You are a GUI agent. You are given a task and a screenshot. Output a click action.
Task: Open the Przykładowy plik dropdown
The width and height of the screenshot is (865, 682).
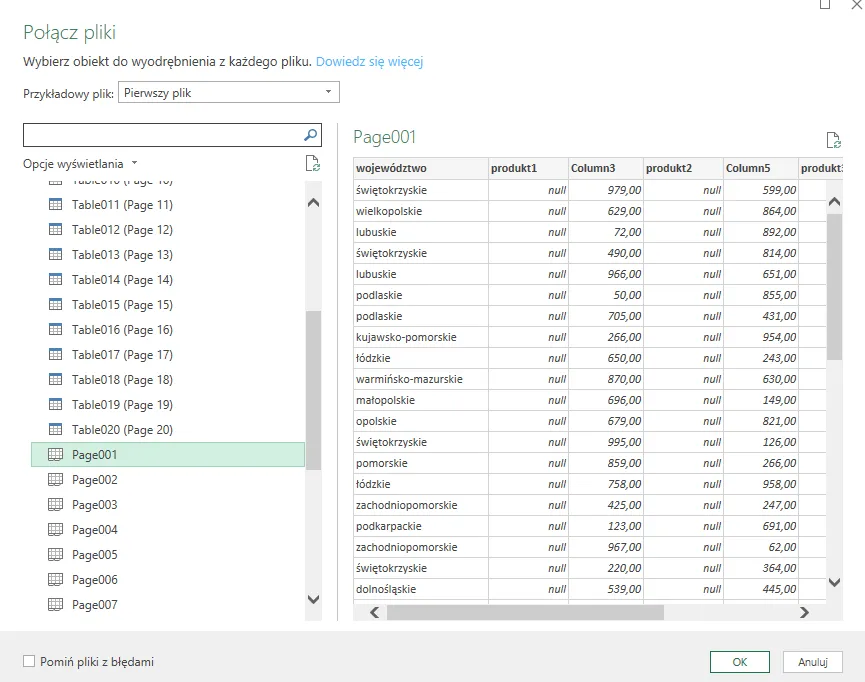[228, 93]
